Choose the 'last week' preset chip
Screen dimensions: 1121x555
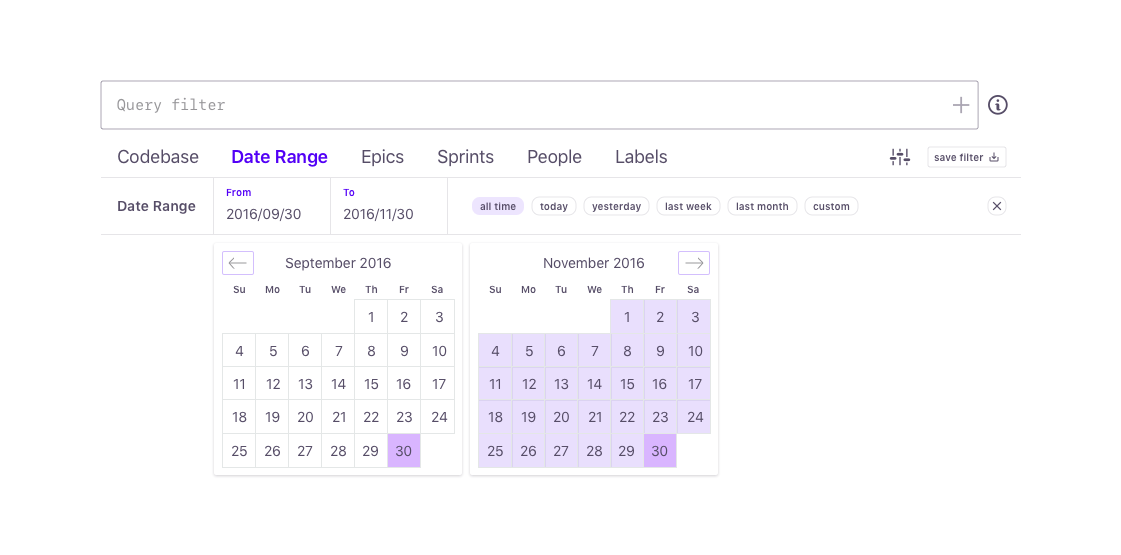(688, 207)
